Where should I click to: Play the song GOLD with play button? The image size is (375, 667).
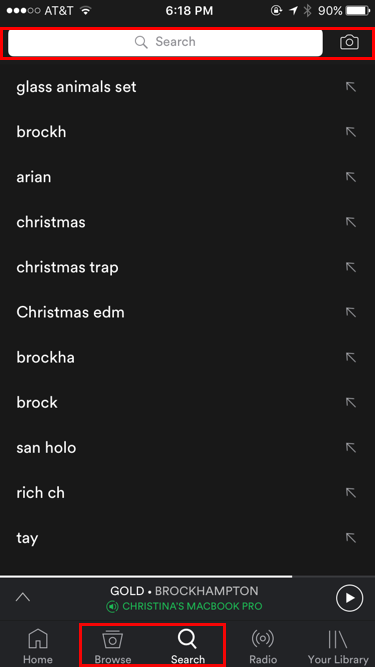pyautogui.click(x=349, y=598)
